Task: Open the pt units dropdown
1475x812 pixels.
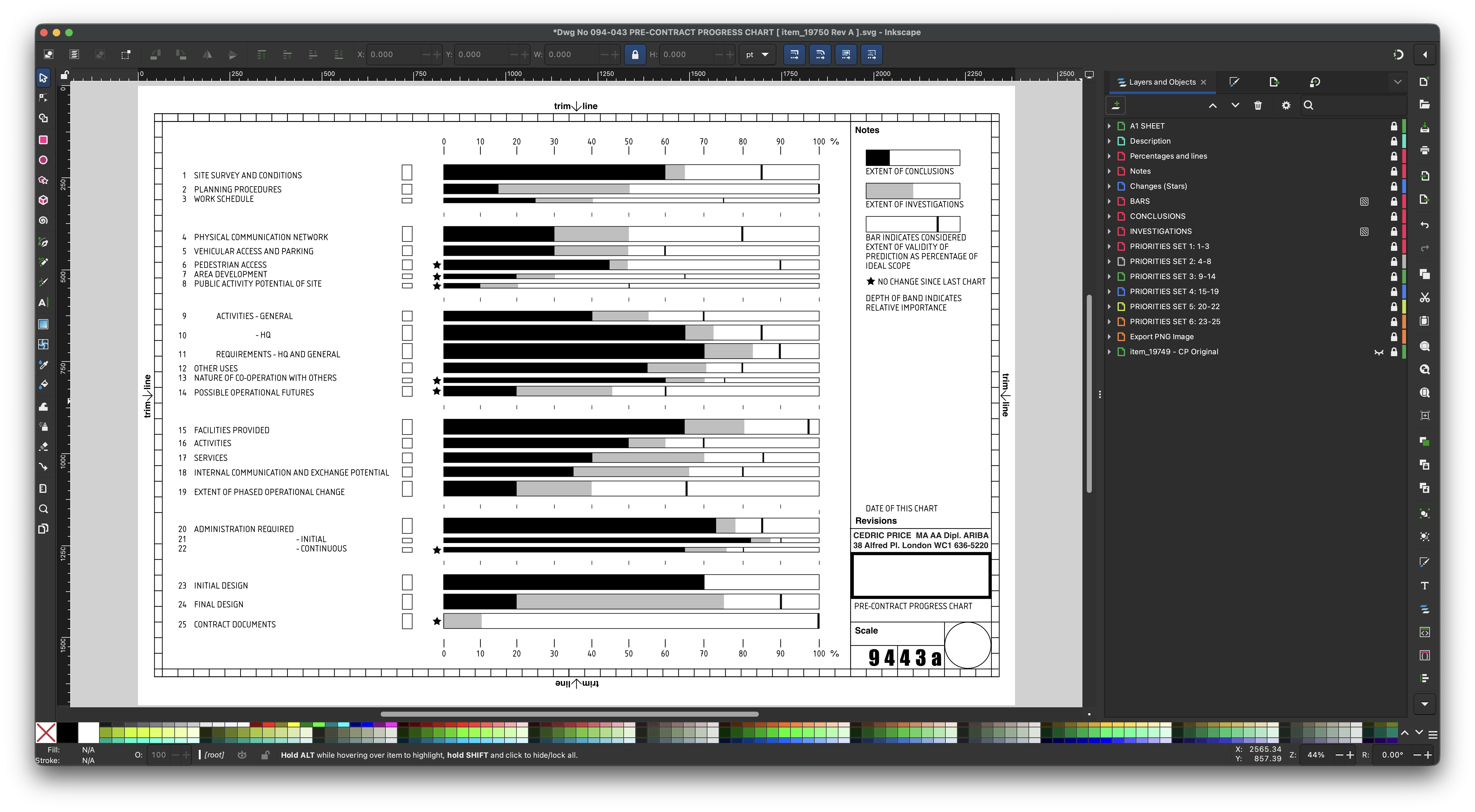Action: pos(757,55)
